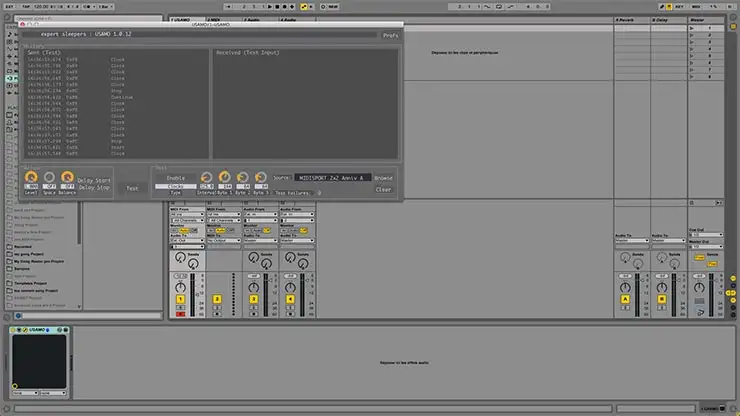Click the show/hide detail view icon bottom-right

[x=733, y=408]
